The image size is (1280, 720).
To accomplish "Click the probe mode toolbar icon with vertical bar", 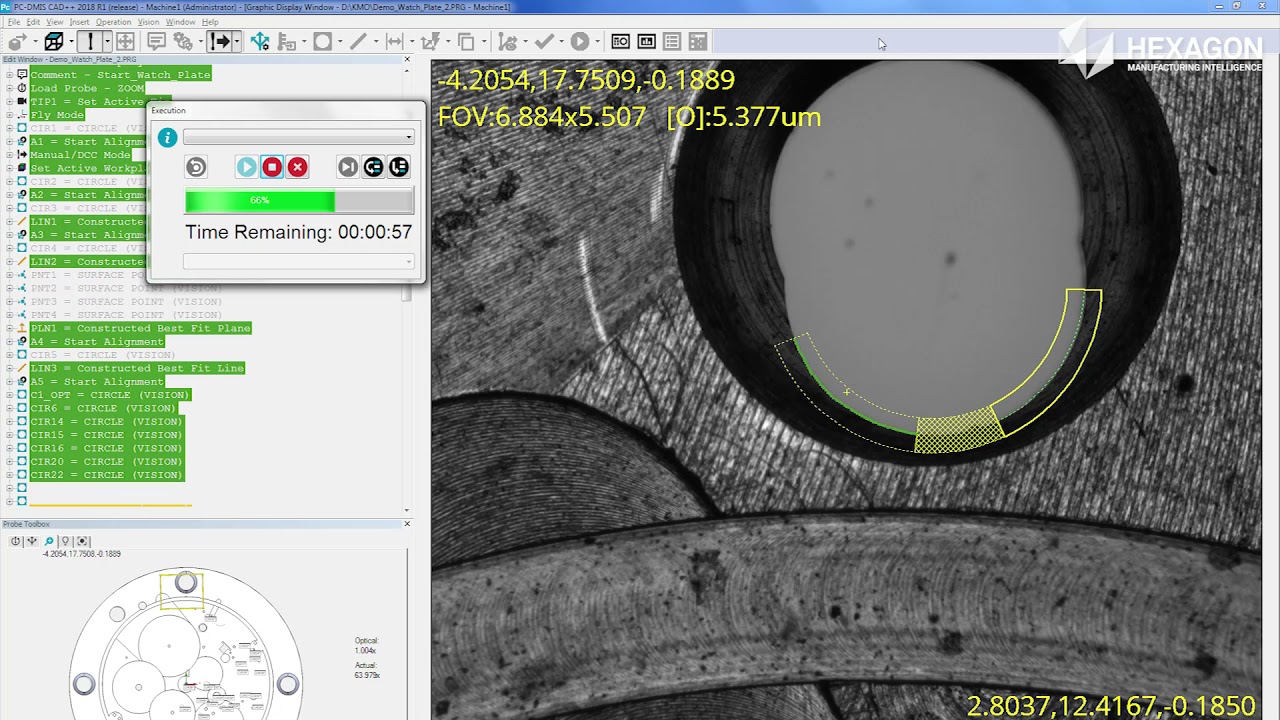I will [x=90, y=41].
